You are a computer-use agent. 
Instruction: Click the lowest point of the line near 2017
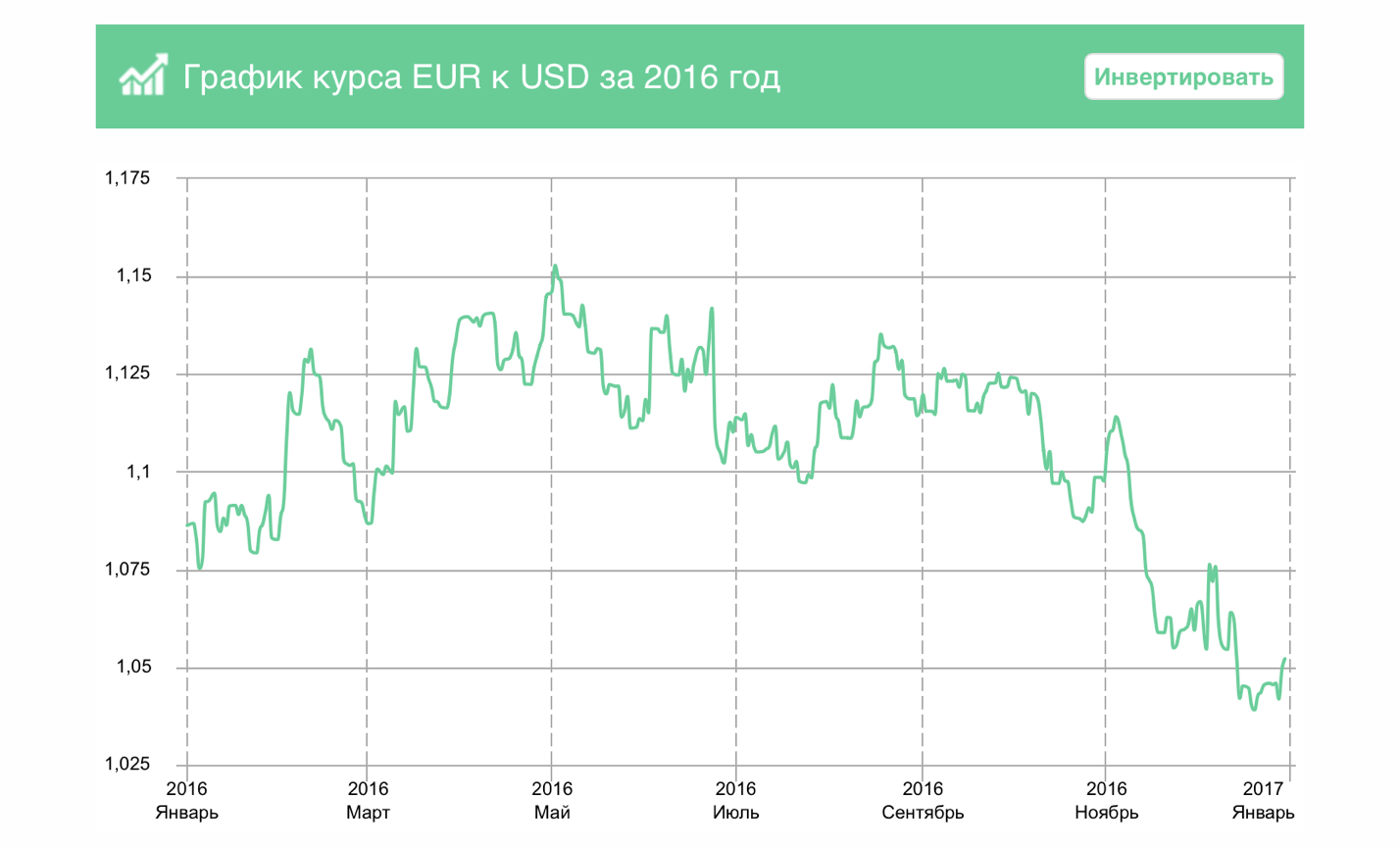click(1254, 708)
